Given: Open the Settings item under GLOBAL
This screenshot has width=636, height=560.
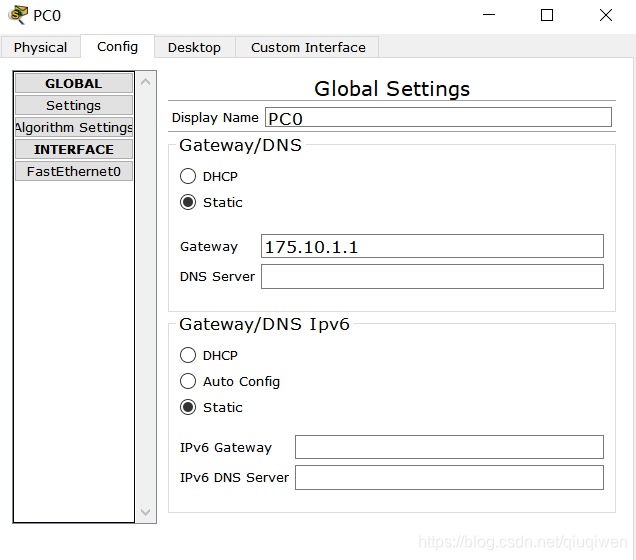Looking at the screenshot, I should pos(74,105).
